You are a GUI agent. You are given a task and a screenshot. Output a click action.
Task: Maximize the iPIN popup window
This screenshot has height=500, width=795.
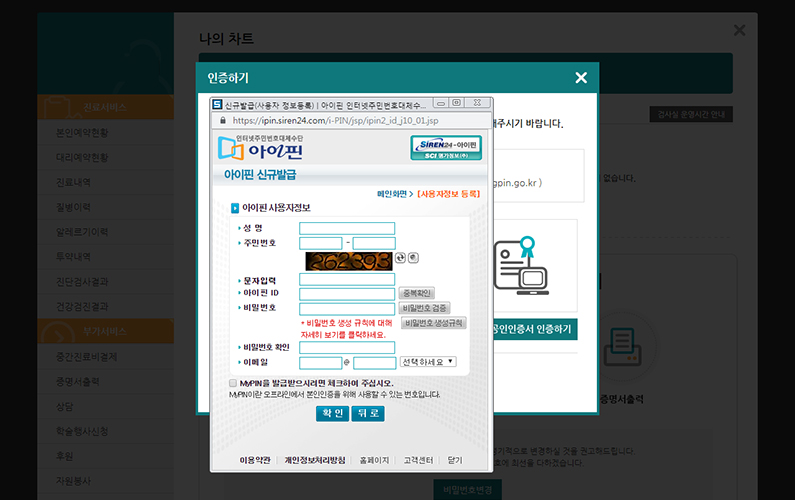point(456,103)
